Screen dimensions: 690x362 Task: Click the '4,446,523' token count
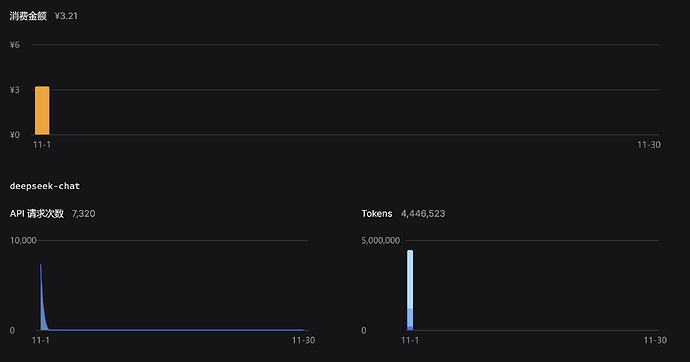(x=423, y=214)
